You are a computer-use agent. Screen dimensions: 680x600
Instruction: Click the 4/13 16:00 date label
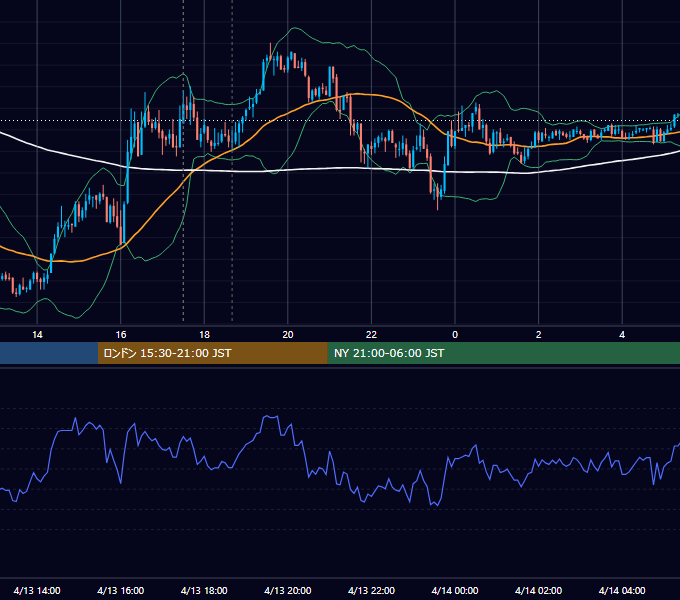tap(121, 590)
